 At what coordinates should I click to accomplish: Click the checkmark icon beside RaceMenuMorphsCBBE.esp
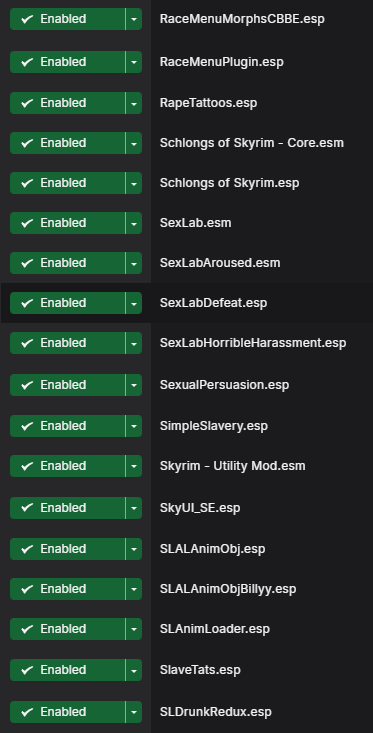[x=27, y=19]
